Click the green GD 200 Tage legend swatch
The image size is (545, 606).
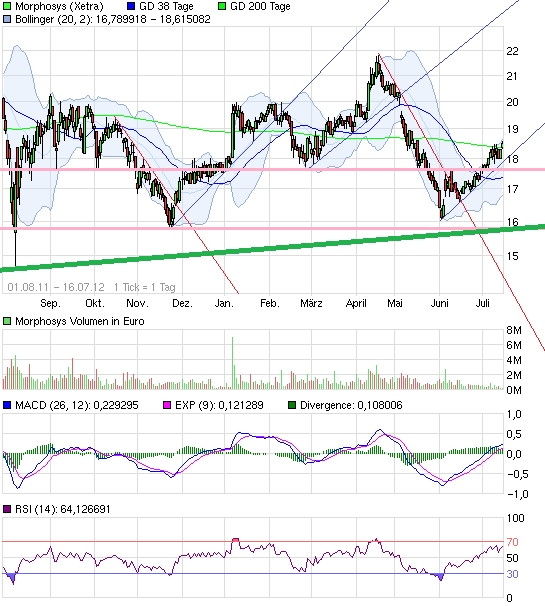point(222,6)
